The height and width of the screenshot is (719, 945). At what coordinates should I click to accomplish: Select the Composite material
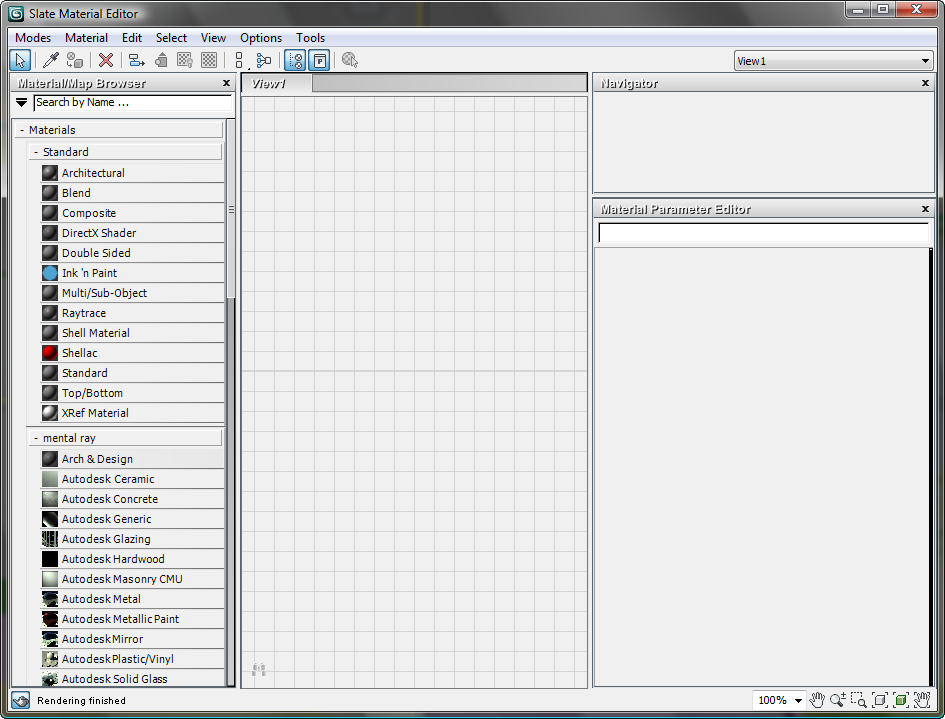click(x=132, y=213)
